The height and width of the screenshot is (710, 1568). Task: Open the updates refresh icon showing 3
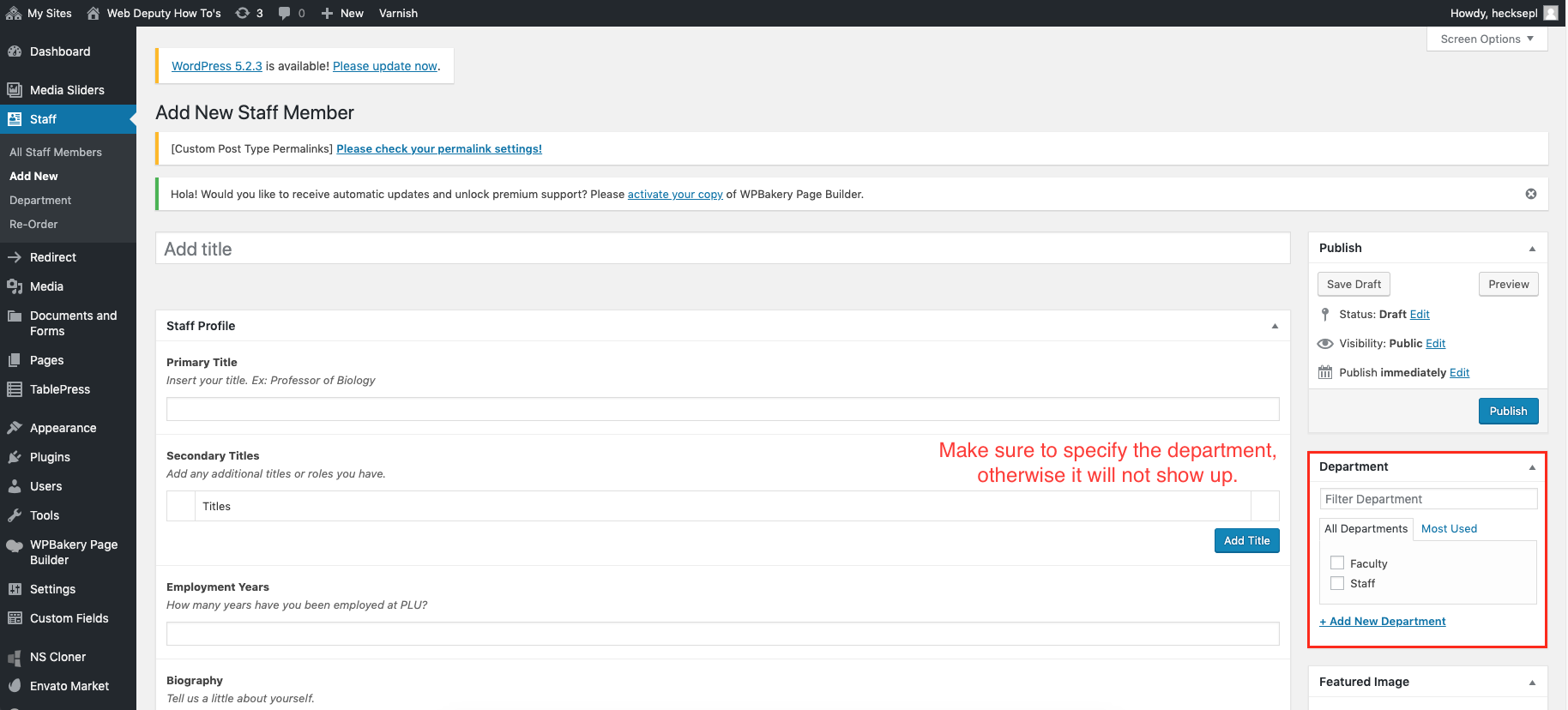(243, 13)
